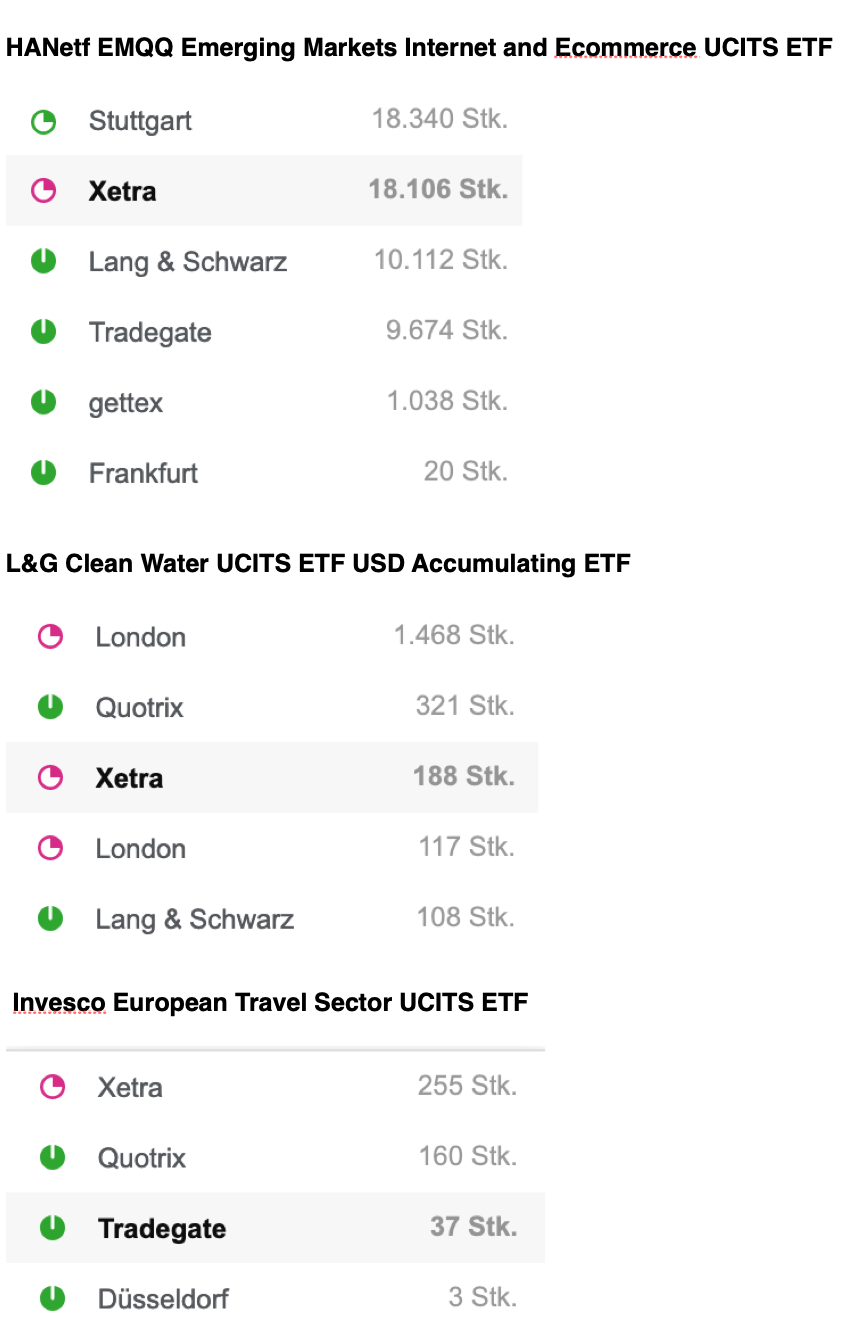Click the green status icon beside Stuttgart

(x=44, y=122)
